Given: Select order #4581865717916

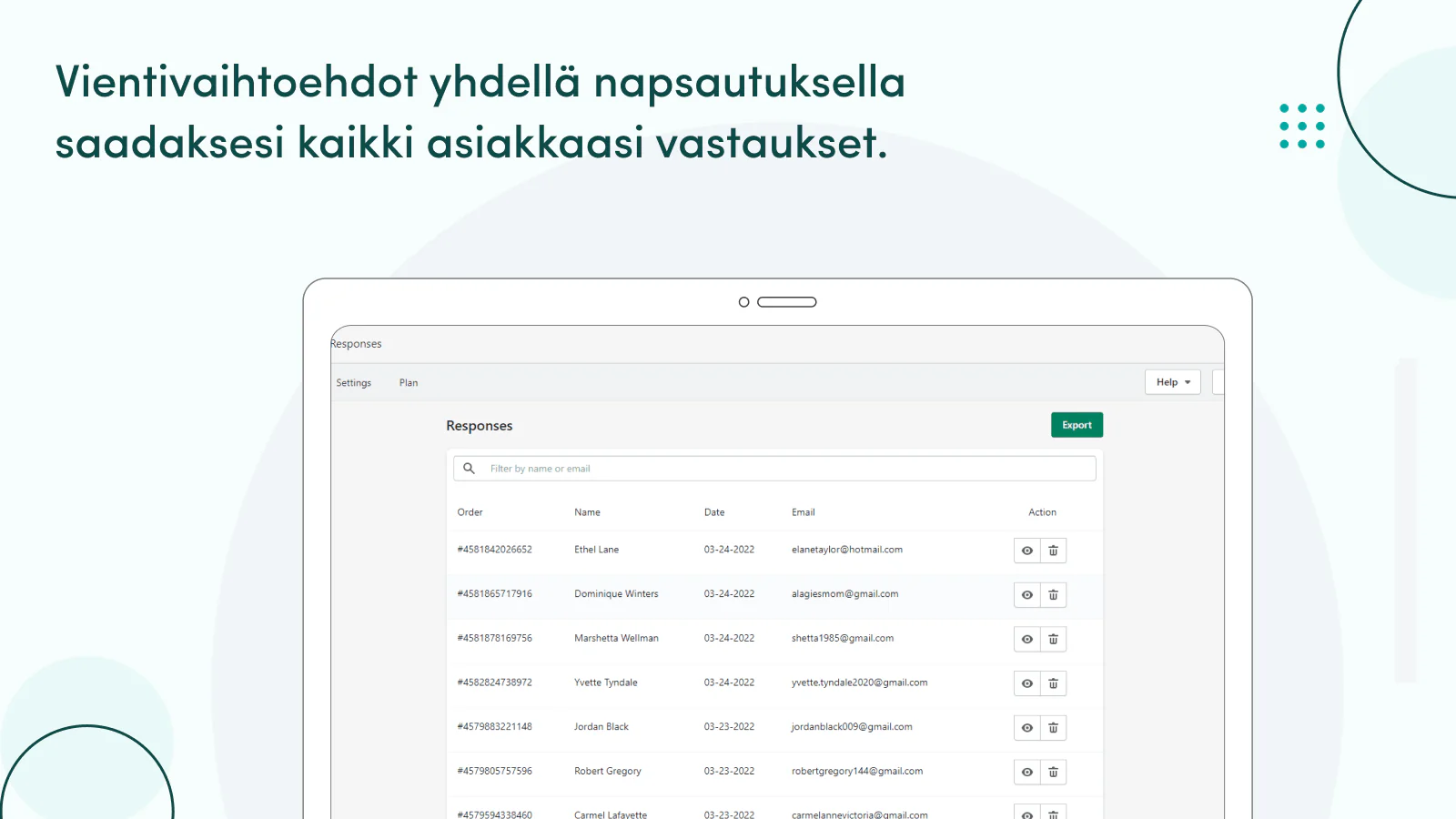Looking at the screenshot, I should 494,594.
